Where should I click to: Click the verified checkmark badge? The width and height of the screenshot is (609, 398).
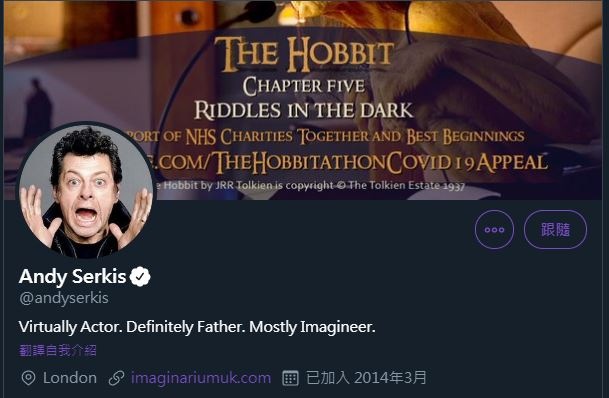click(x=140, y=276)
